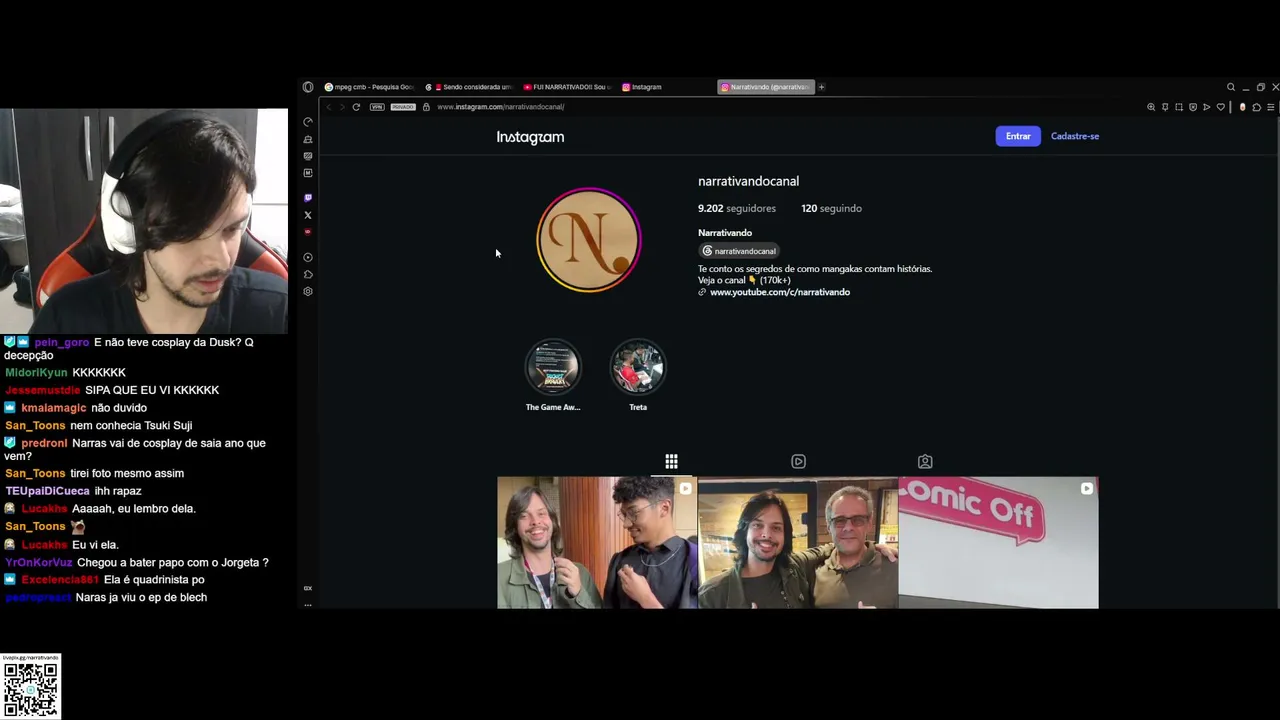
Task: Click the send flow arrow icon
Action: (x=1207, y=107)
